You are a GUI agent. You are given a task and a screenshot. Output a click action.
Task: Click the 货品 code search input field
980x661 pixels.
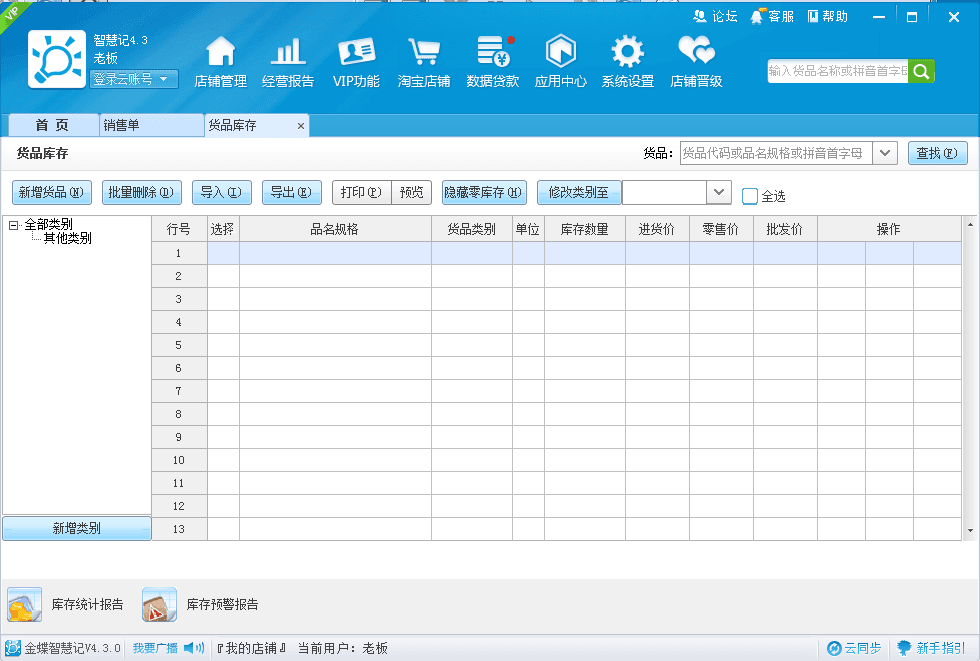[x=775, y=153]
